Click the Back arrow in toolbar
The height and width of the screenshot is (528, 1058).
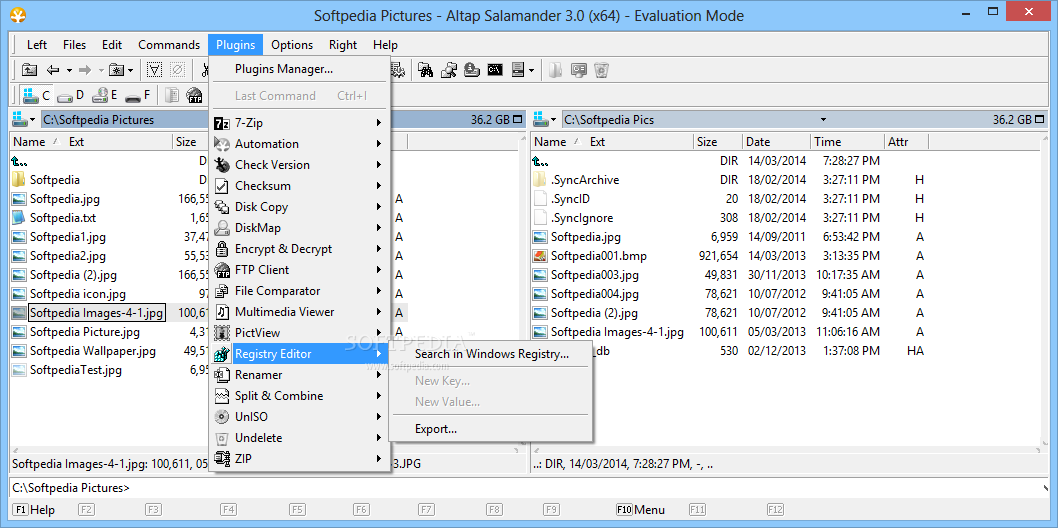coord(53,69)
